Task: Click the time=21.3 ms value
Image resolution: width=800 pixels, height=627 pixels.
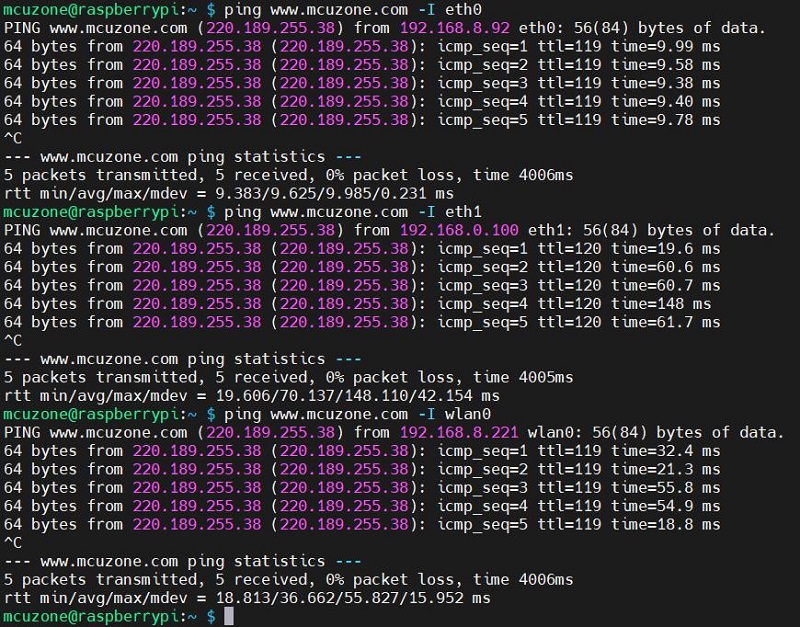Action: [666, 469]
